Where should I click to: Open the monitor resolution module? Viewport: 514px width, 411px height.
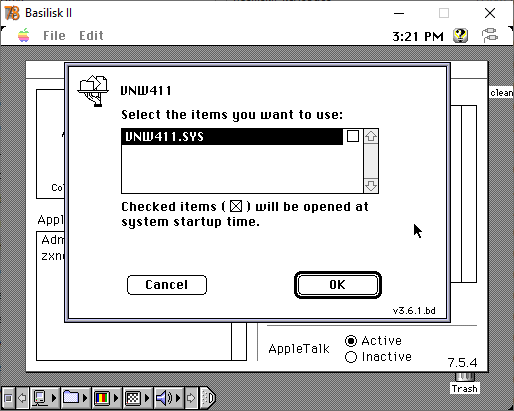click(x=133, y=398)
